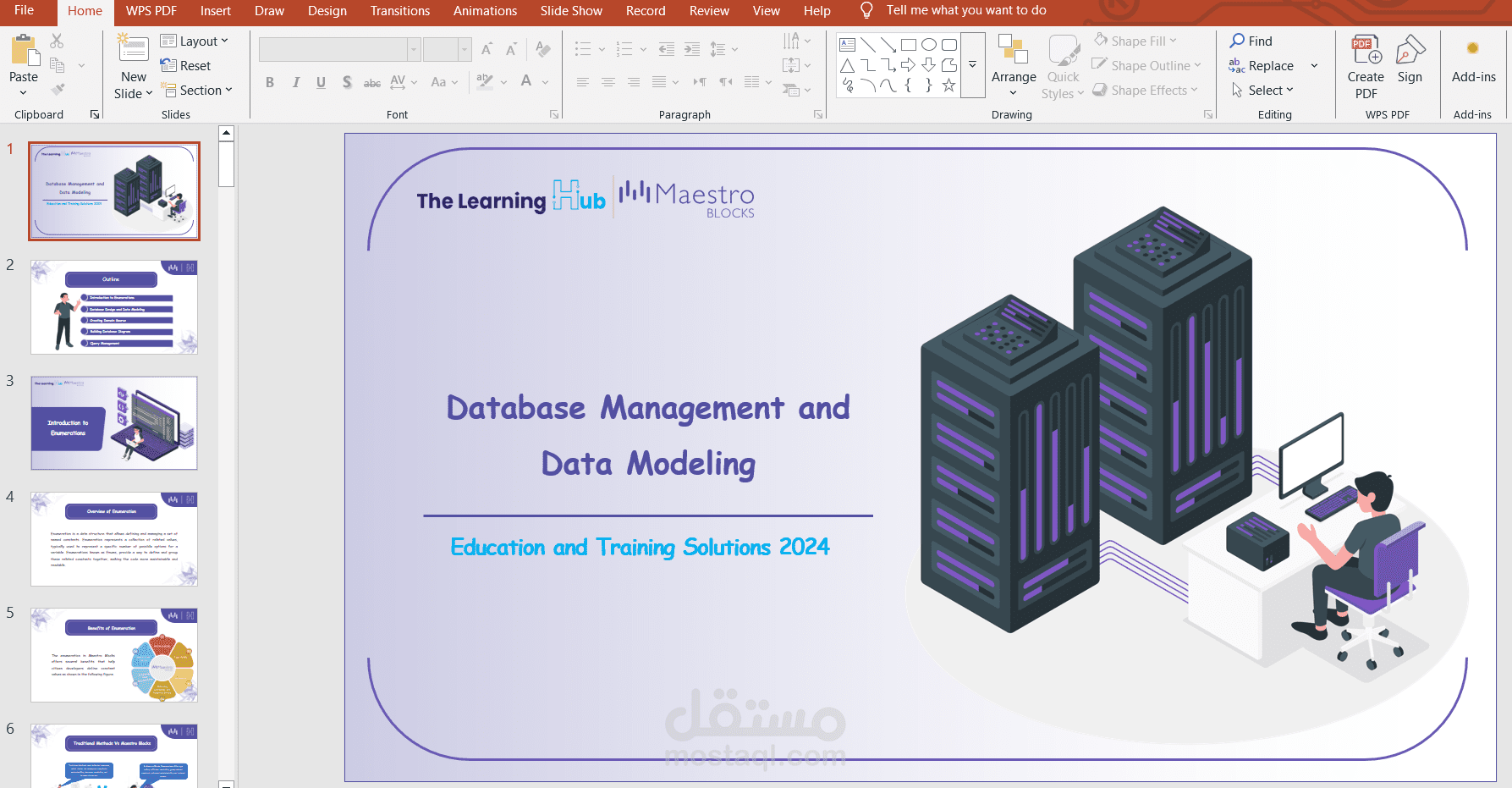
Task: Open the Font dialog launcher
Action: tap(554, 114)
